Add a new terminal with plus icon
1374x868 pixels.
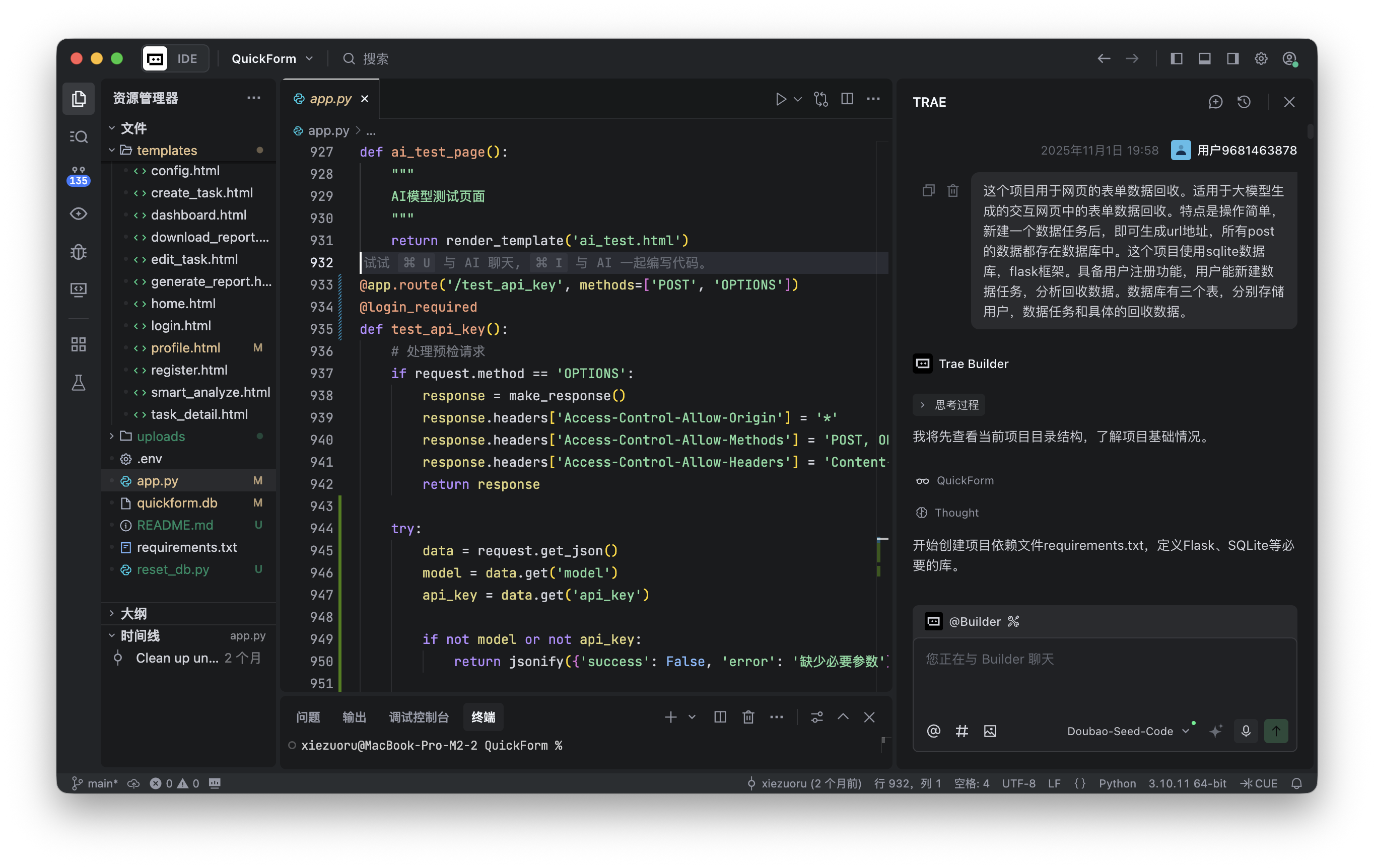(671, 717)
